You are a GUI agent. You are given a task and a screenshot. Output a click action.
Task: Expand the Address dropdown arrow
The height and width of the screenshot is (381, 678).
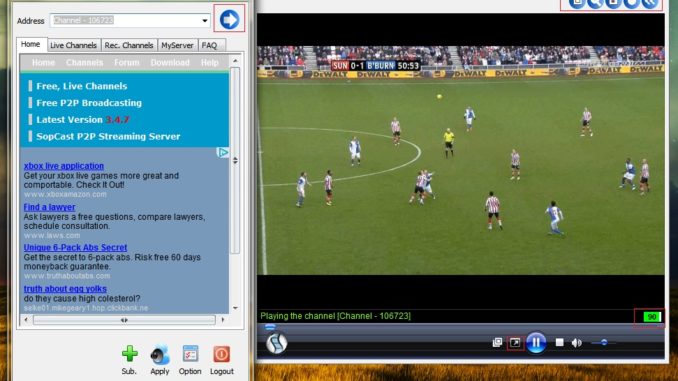205,21
